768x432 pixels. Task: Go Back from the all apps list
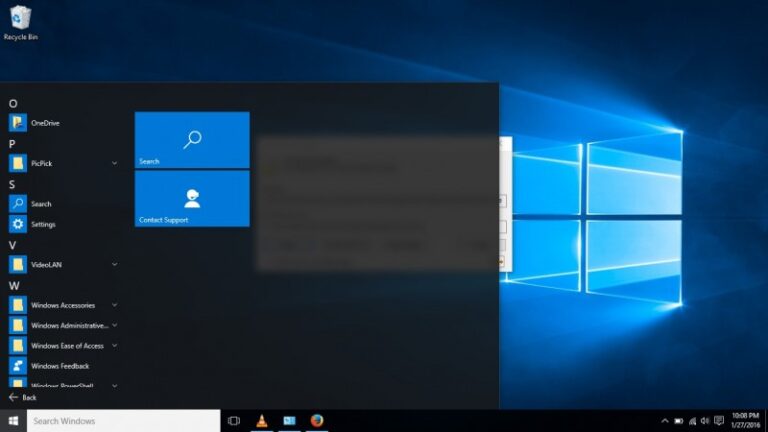(23, 397)
